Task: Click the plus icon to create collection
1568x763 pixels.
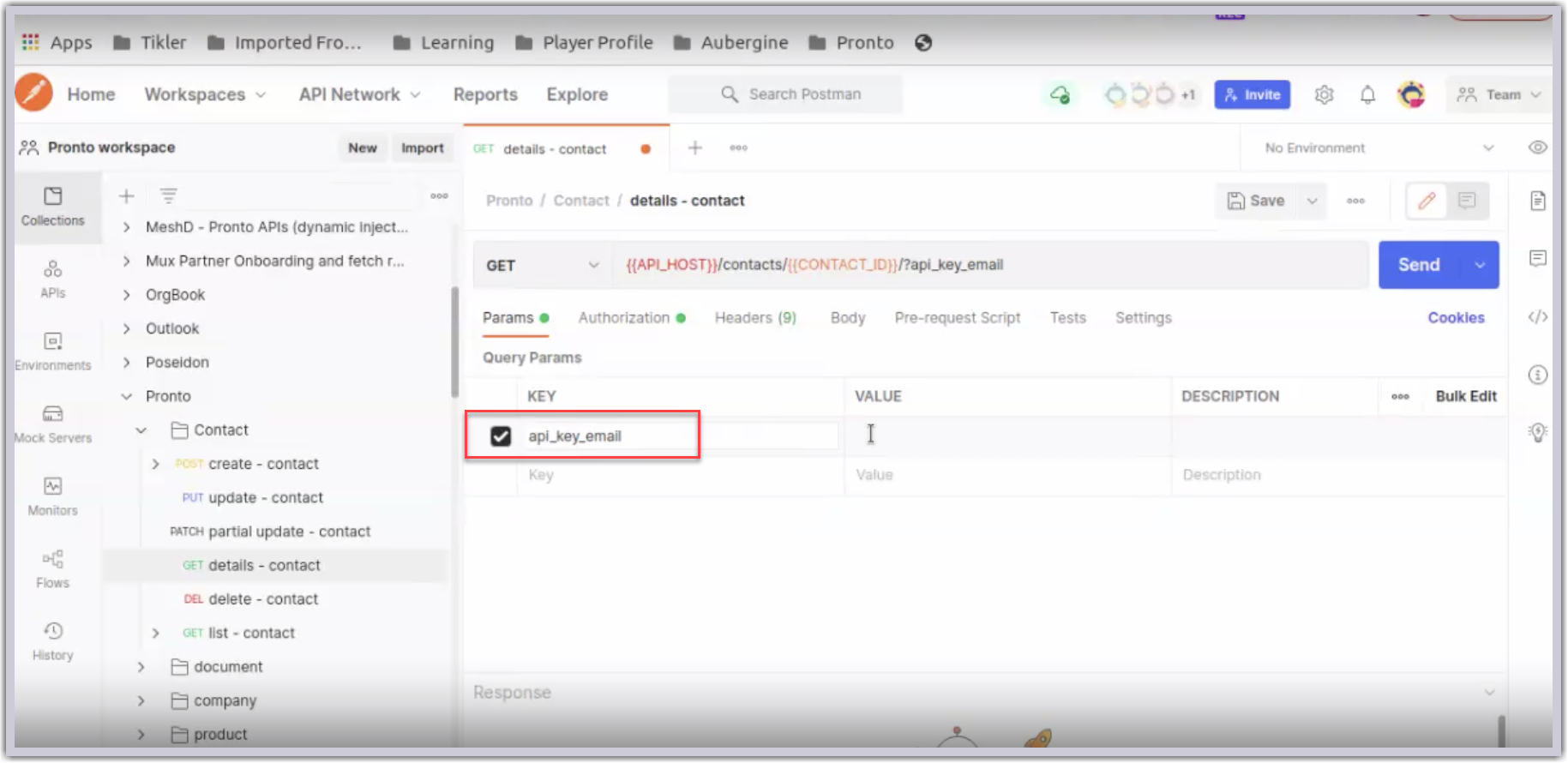Action: pos(127,196)
